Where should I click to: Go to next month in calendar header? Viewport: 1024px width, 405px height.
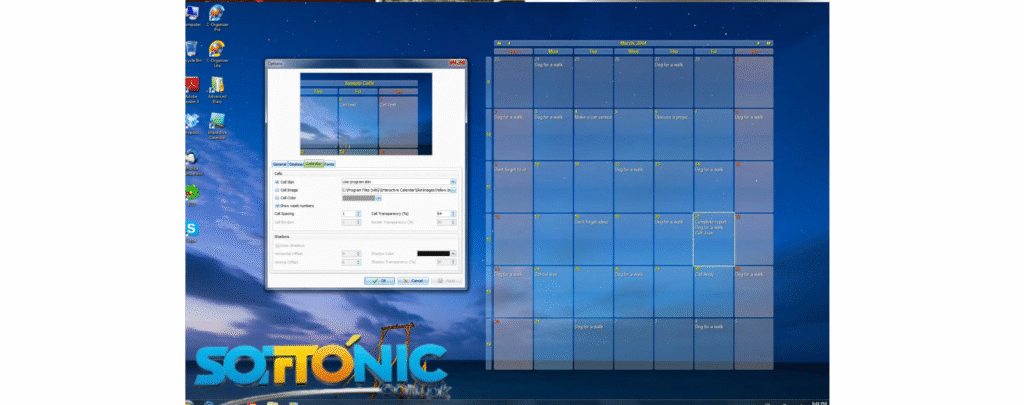758,43
